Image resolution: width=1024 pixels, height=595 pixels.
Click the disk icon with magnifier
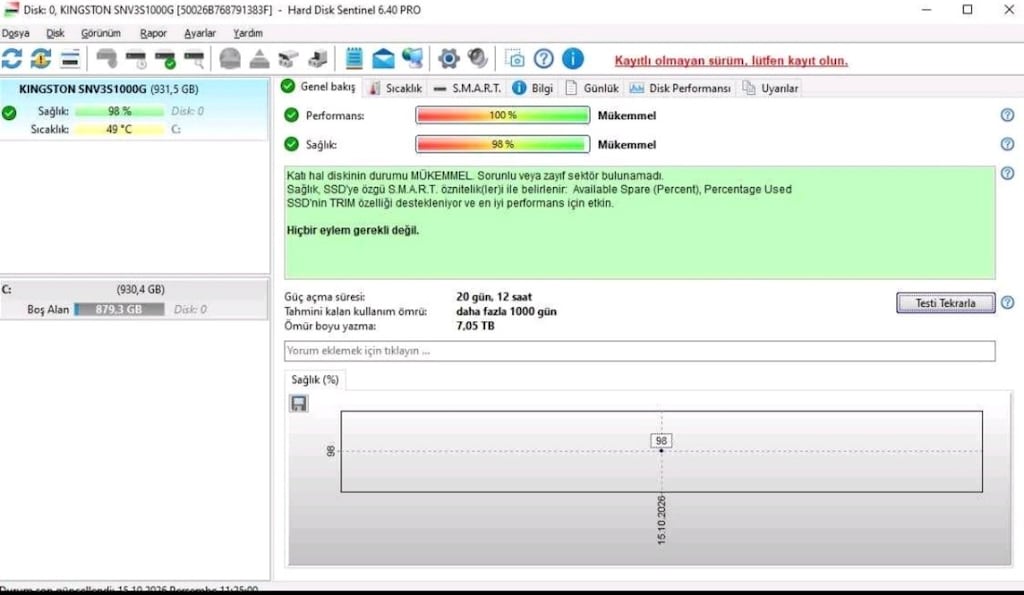[194, 59]
